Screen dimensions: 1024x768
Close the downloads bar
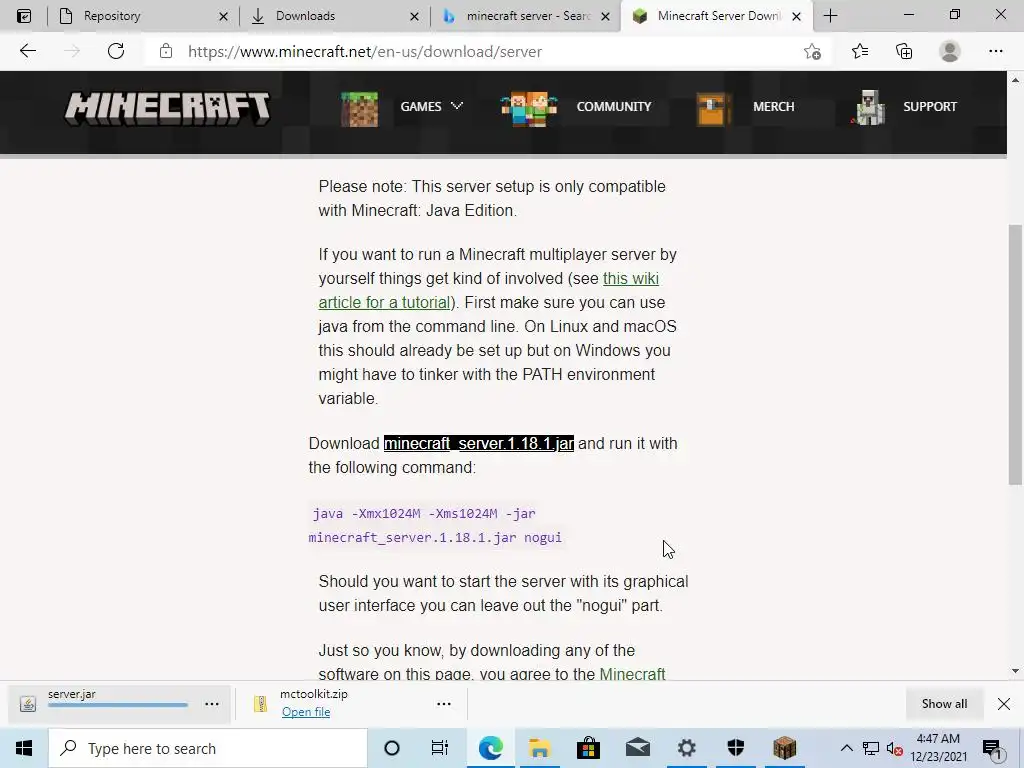[x=1004, y=704]
